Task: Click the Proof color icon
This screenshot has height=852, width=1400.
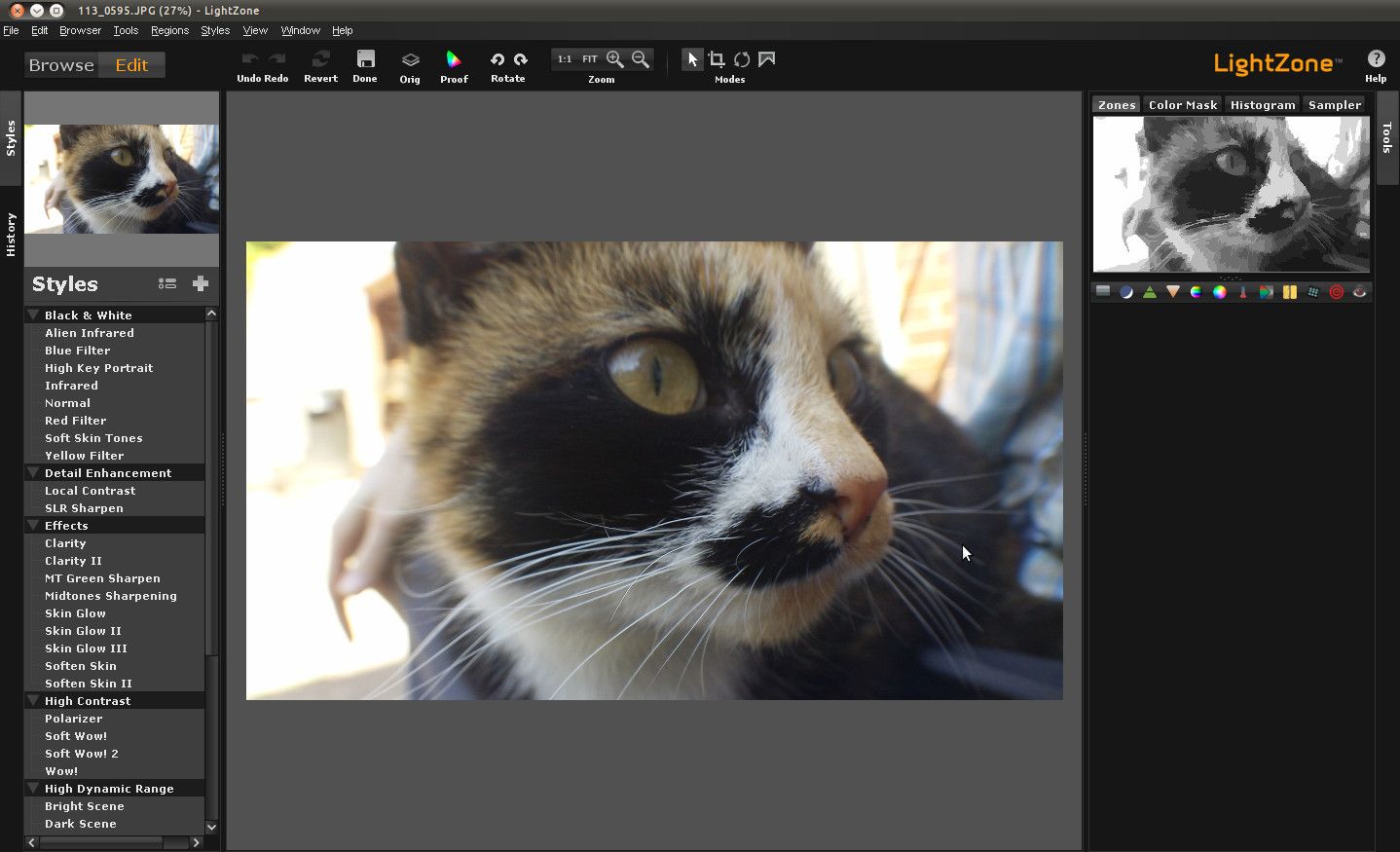Action: [x=454, y=60]
